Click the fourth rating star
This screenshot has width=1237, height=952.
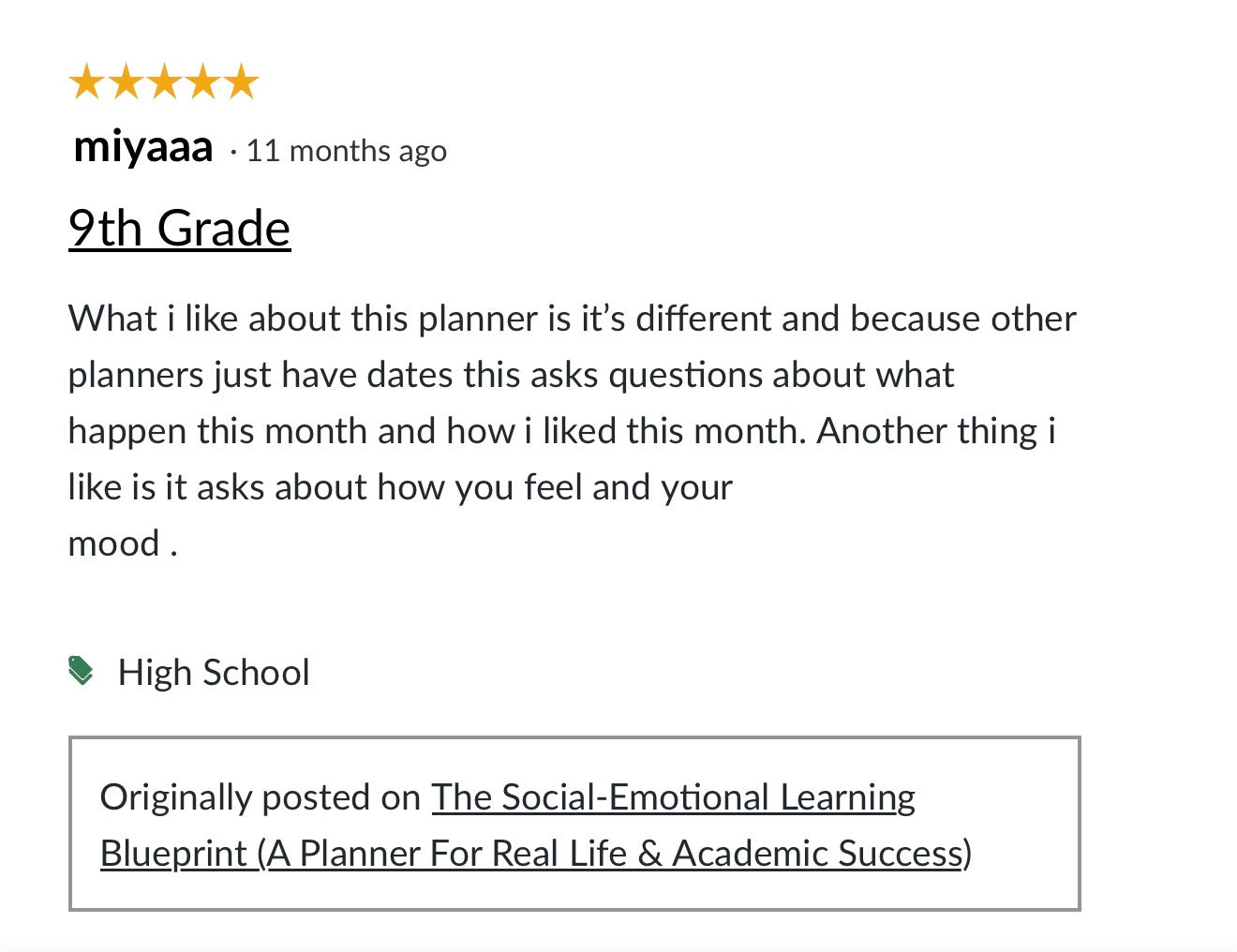click(202, 82)
